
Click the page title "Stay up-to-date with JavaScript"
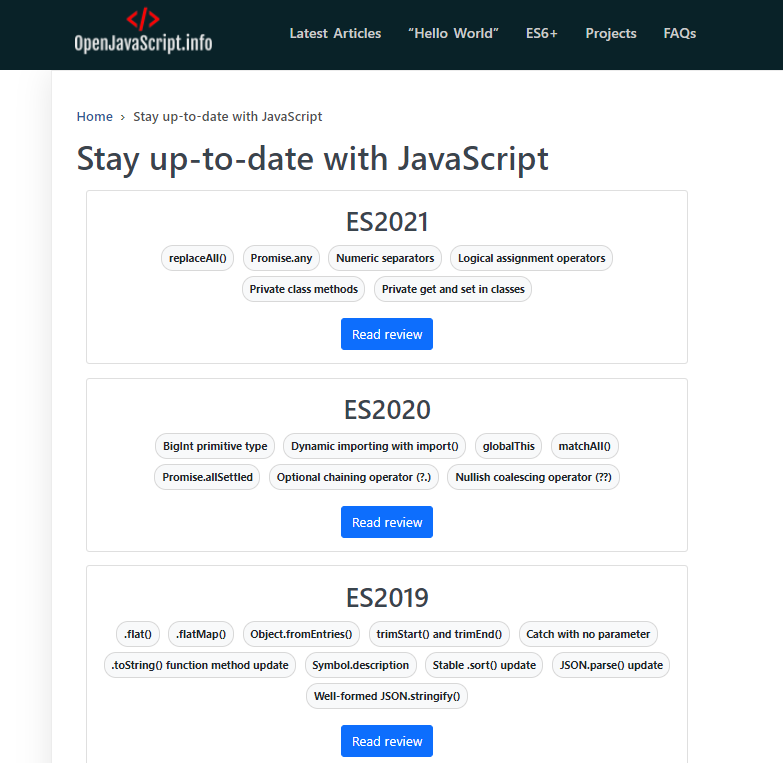313,159
